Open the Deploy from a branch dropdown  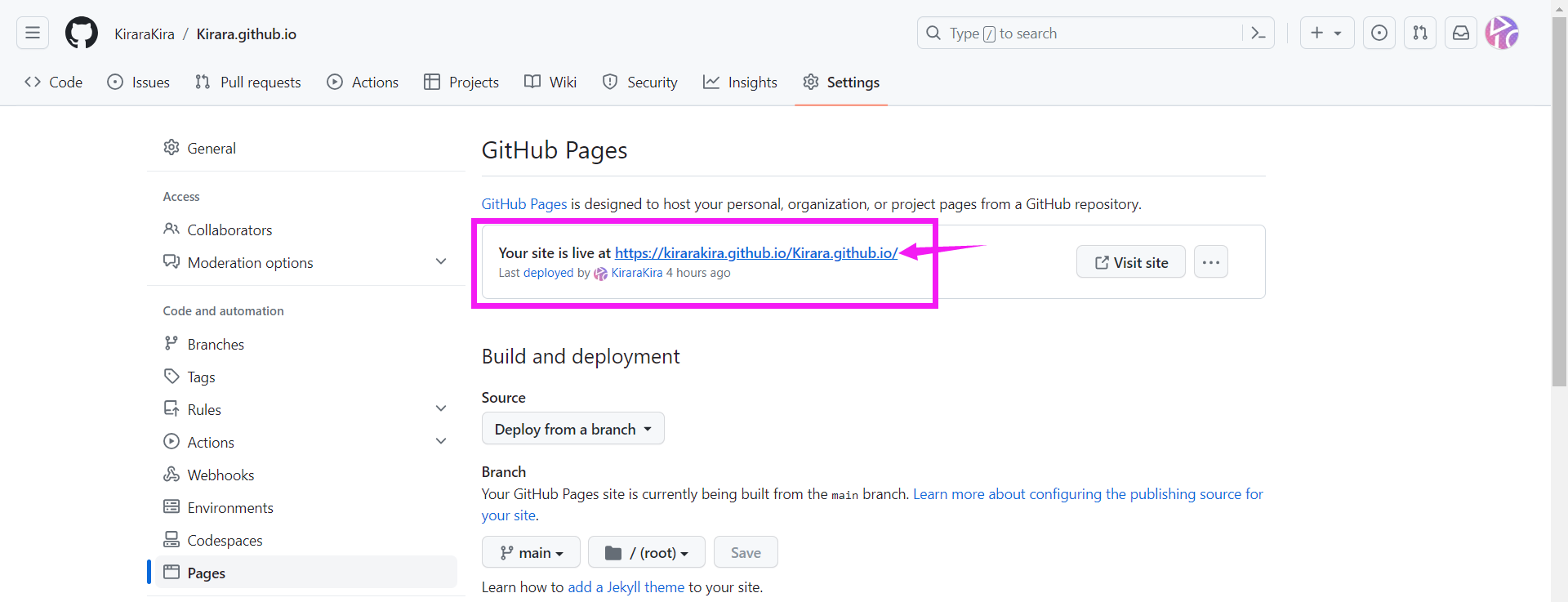click(572, 429)
